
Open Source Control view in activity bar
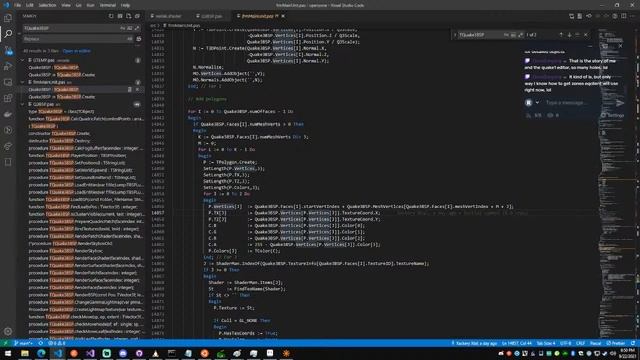pyautogui.click(x=8, y=50)
